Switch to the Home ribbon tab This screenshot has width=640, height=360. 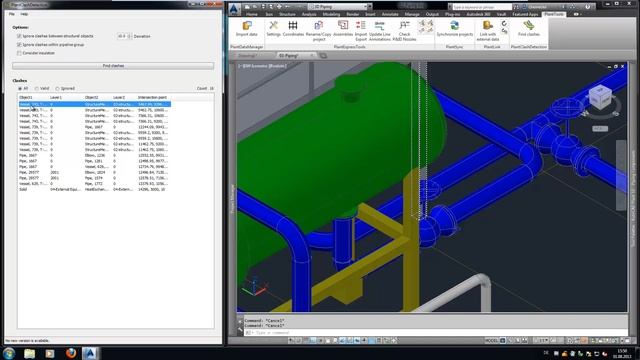click(252, 14)
